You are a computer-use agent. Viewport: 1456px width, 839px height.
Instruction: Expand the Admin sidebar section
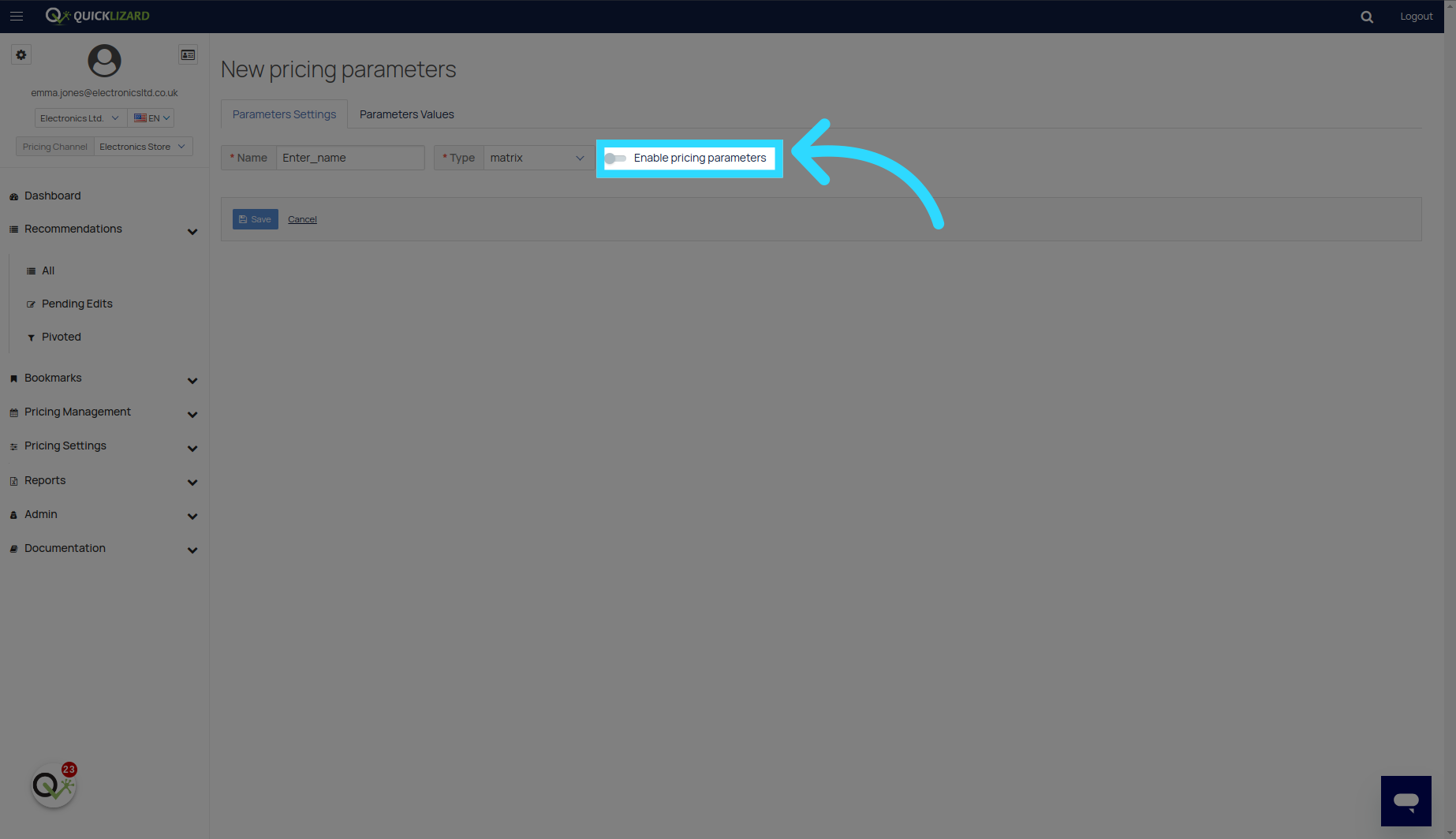point(40,514)
